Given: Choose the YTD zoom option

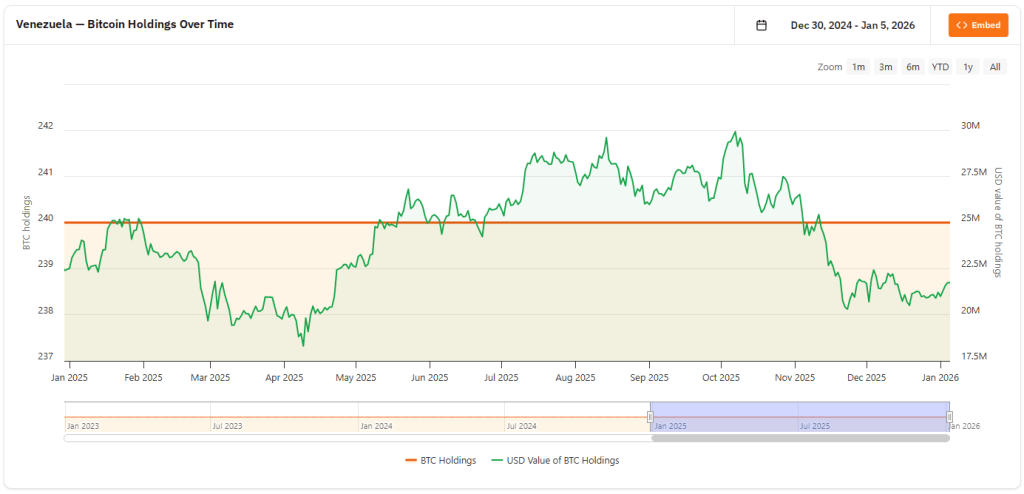Looking at the screenshot, I should coord(940,67).
